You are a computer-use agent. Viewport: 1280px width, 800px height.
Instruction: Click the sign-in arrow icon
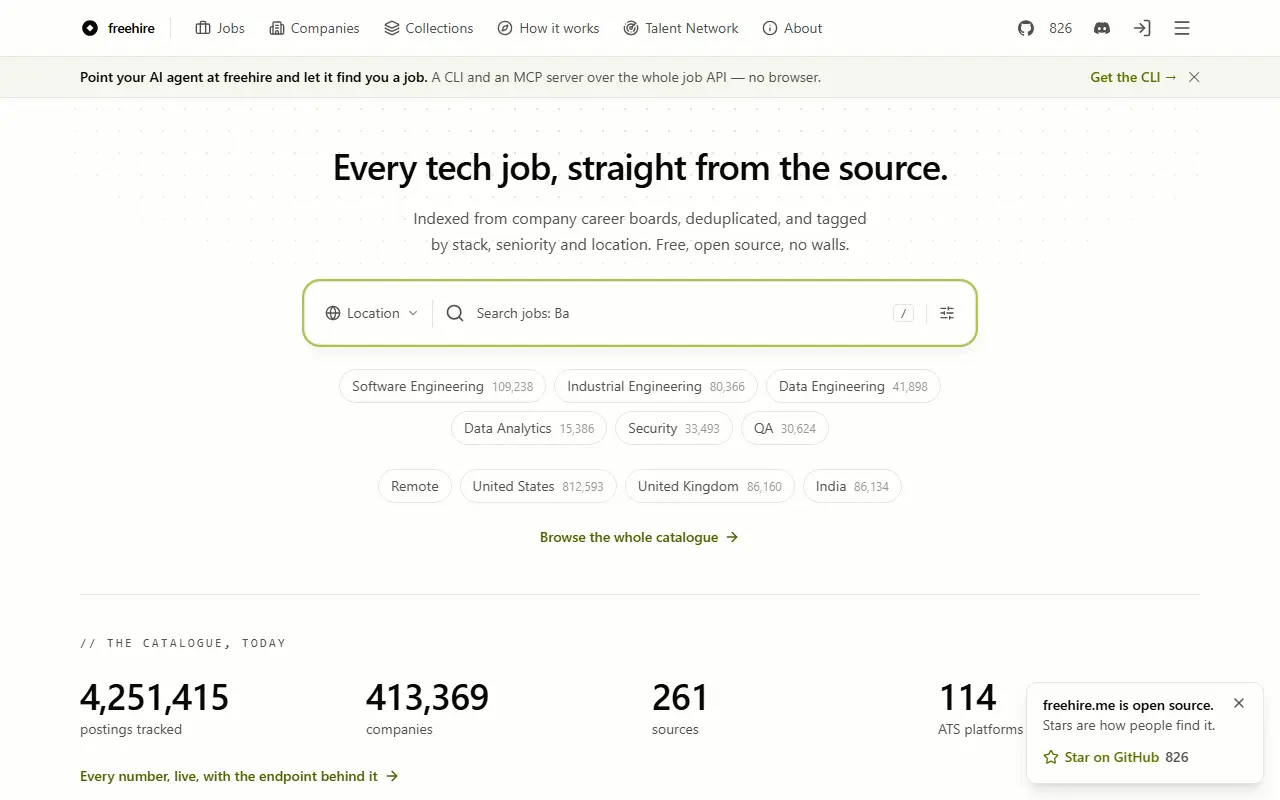click(1142, 28)
